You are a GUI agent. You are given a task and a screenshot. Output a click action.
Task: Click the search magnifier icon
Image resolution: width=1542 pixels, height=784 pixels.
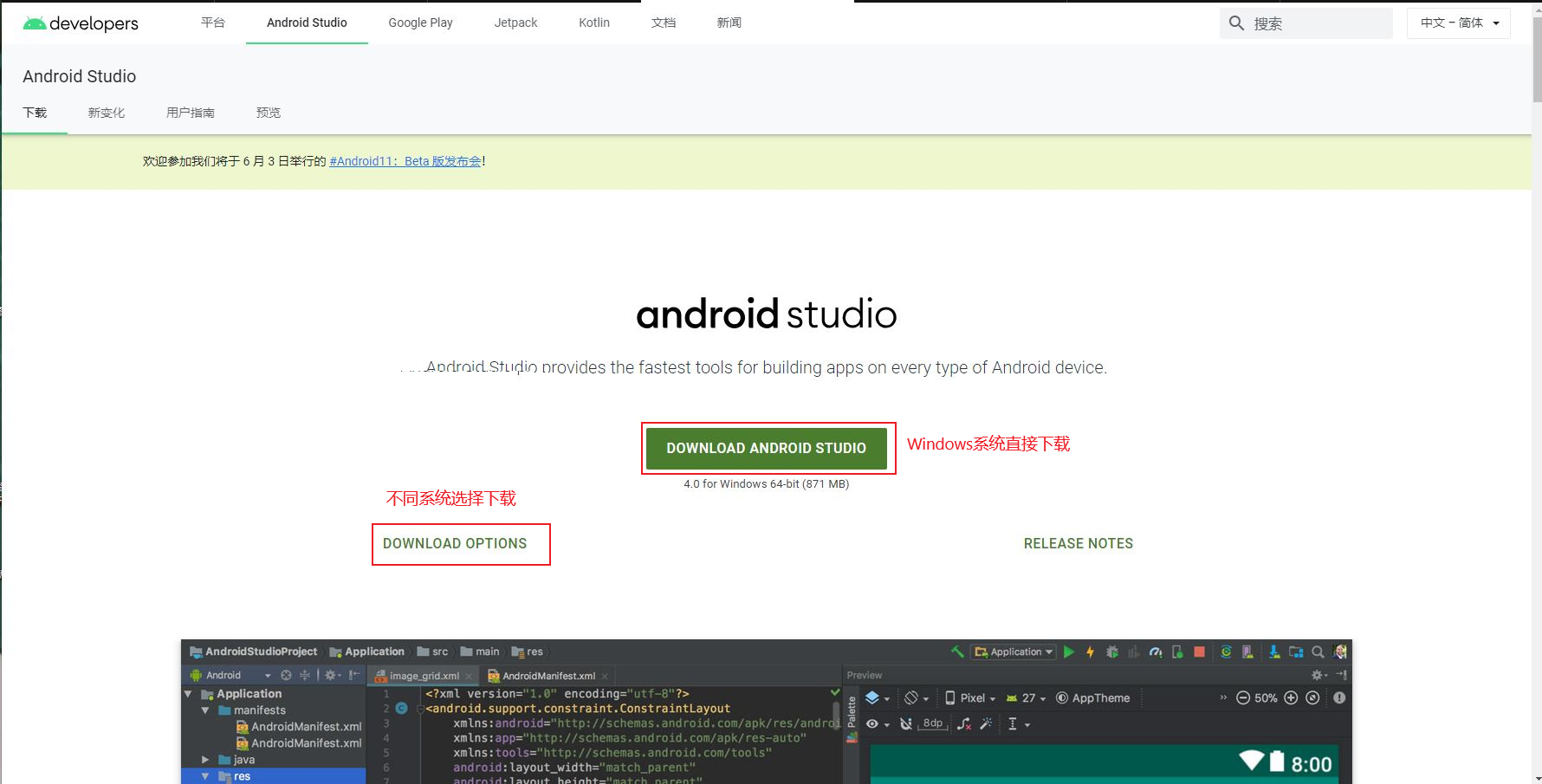pos(1236,23)
